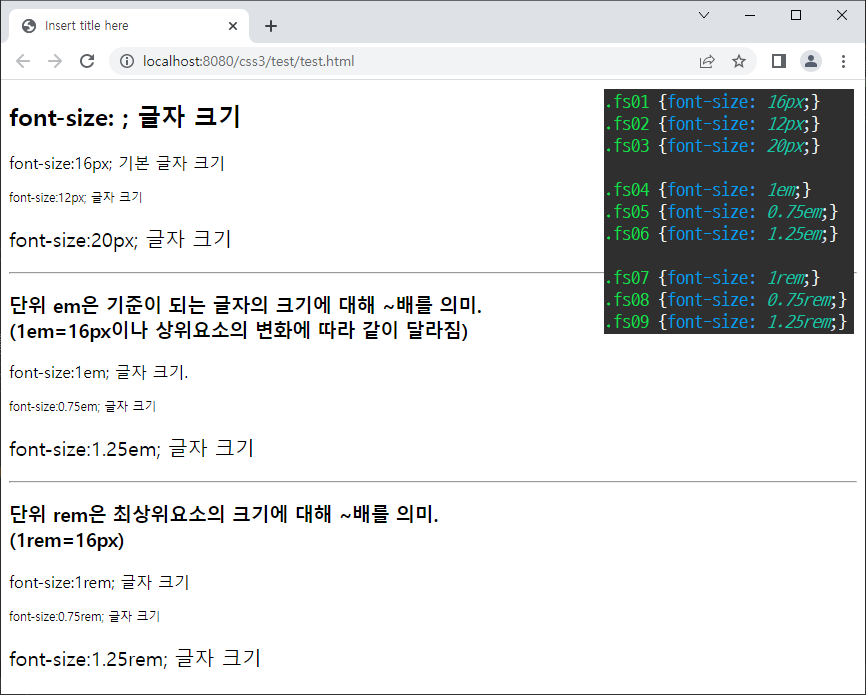
Task: Toggle the browser side panel
Action: tap(779, 61)
